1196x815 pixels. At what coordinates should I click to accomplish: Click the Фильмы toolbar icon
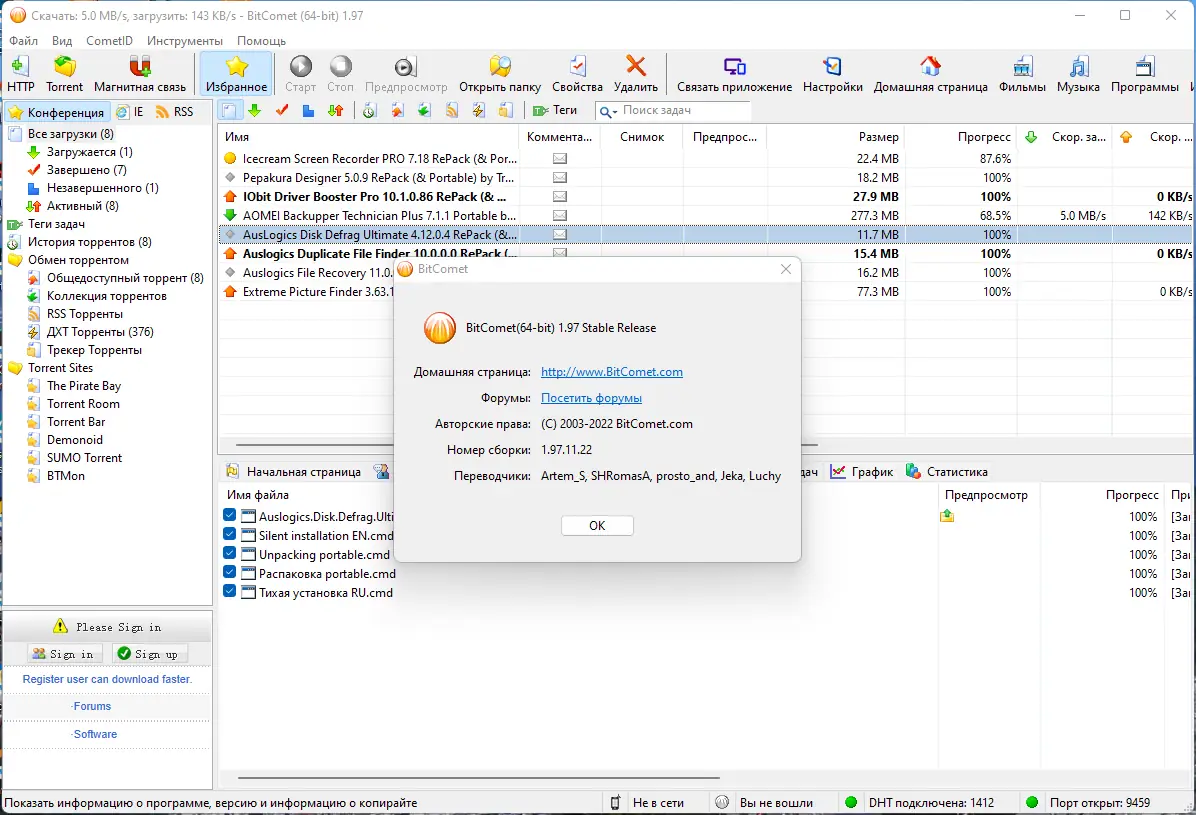point(1022,67)
